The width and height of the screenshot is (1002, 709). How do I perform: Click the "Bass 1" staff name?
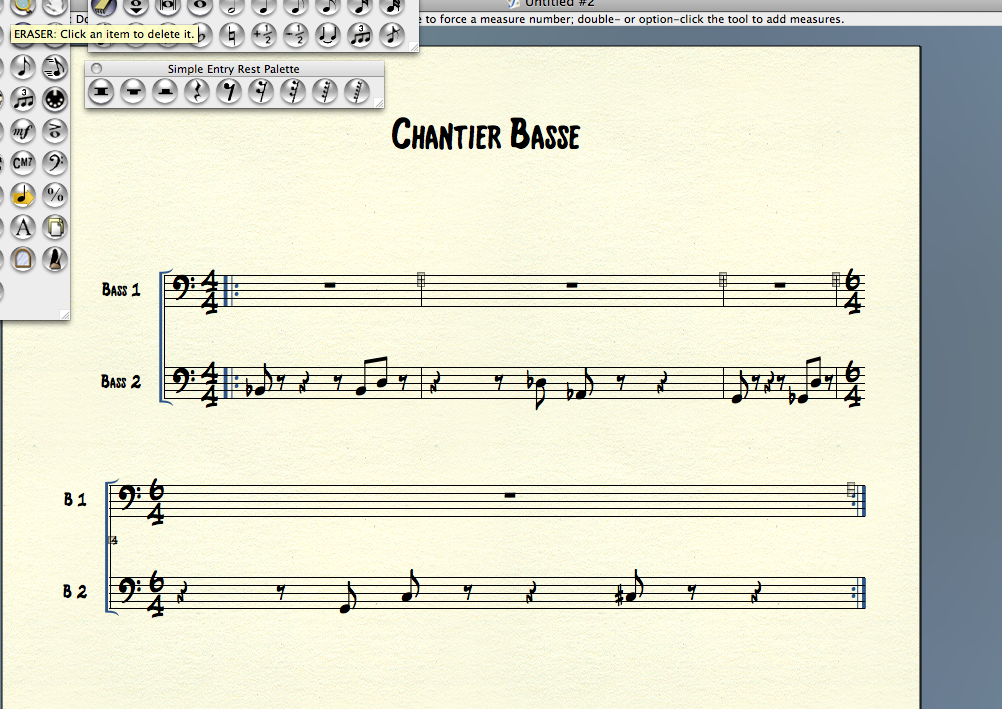coord(121,290)
